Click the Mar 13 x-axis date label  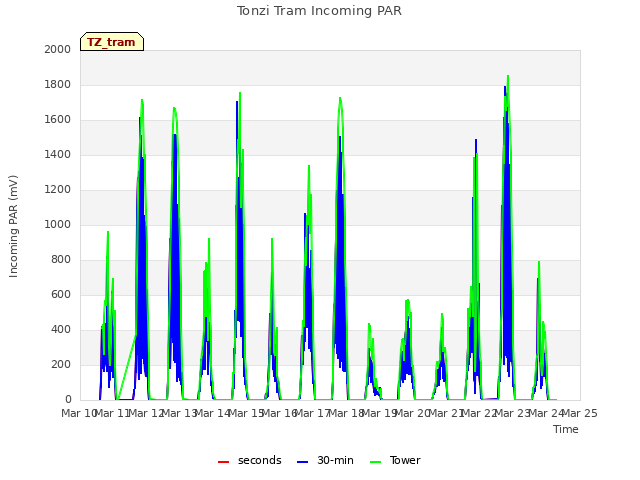tap(180, 413)
